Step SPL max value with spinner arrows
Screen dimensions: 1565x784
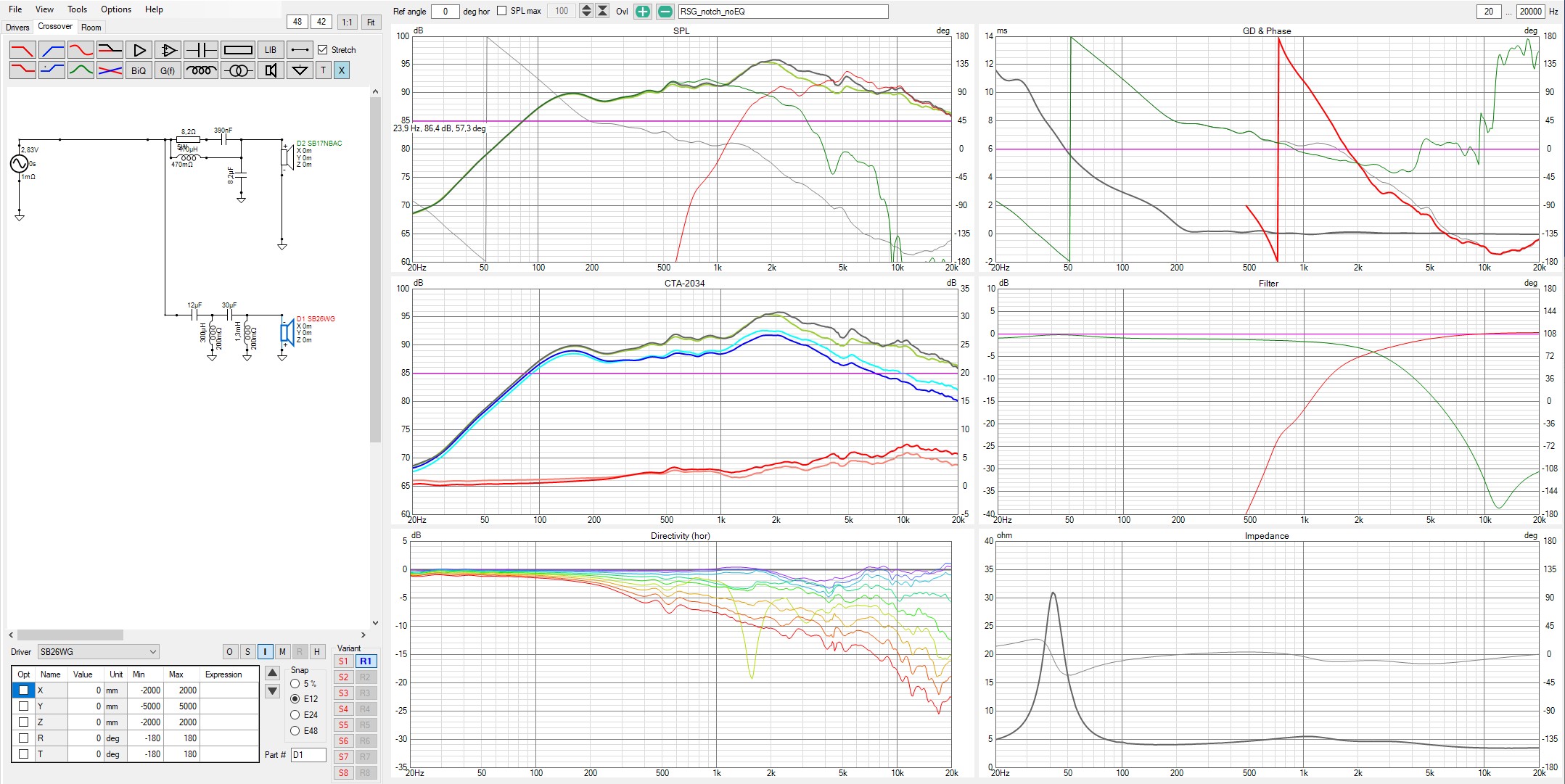pyautogui.click(x=586, y=11)
